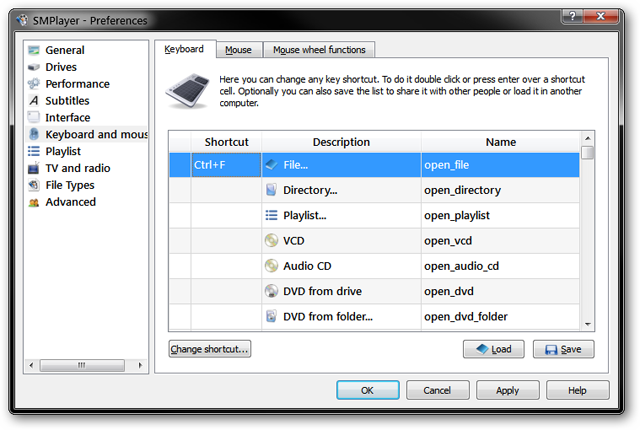Select the open_playlist name cell
Viewport: 640px width, 430px height.
point(500,215)
